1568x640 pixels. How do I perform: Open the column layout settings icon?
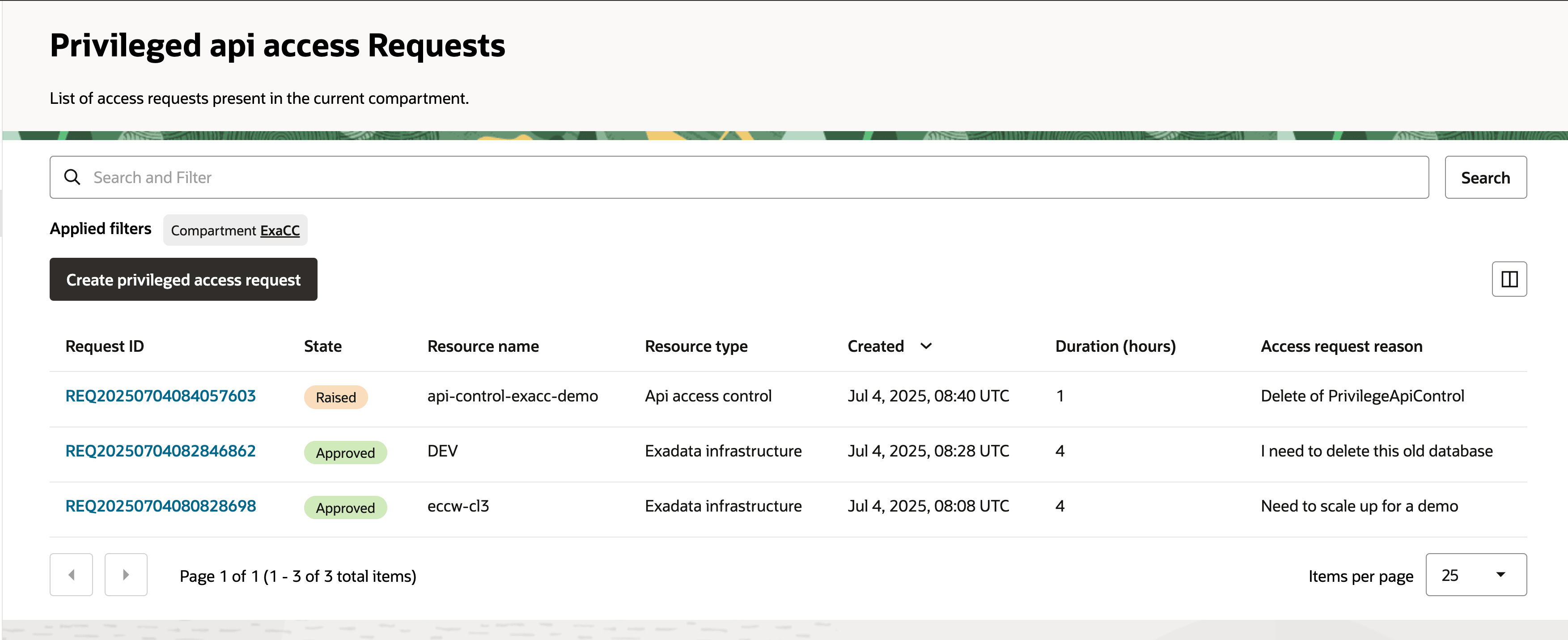[1509, 279]
